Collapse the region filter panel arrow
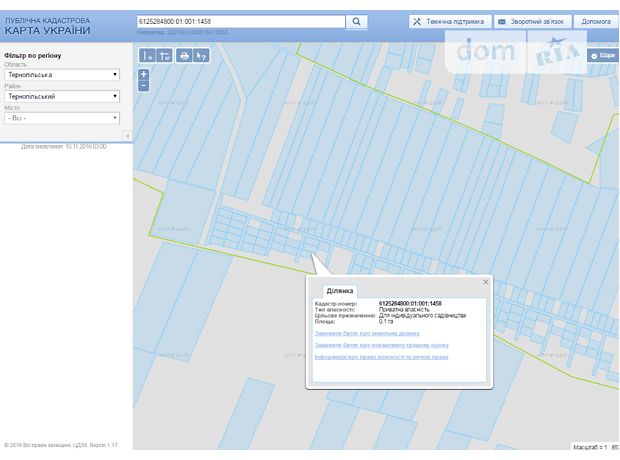The width and height of the screenshot is (620, 460). 127,136
